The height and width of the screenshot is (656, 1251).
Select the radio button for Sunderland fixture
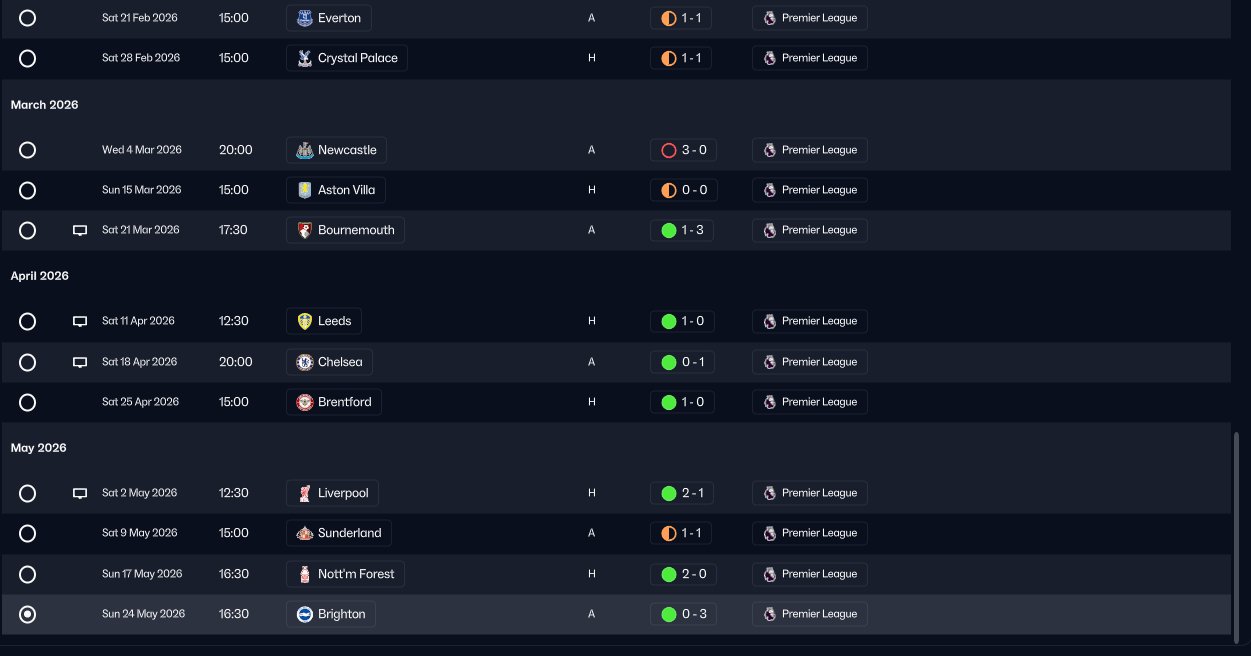[28, 533]
